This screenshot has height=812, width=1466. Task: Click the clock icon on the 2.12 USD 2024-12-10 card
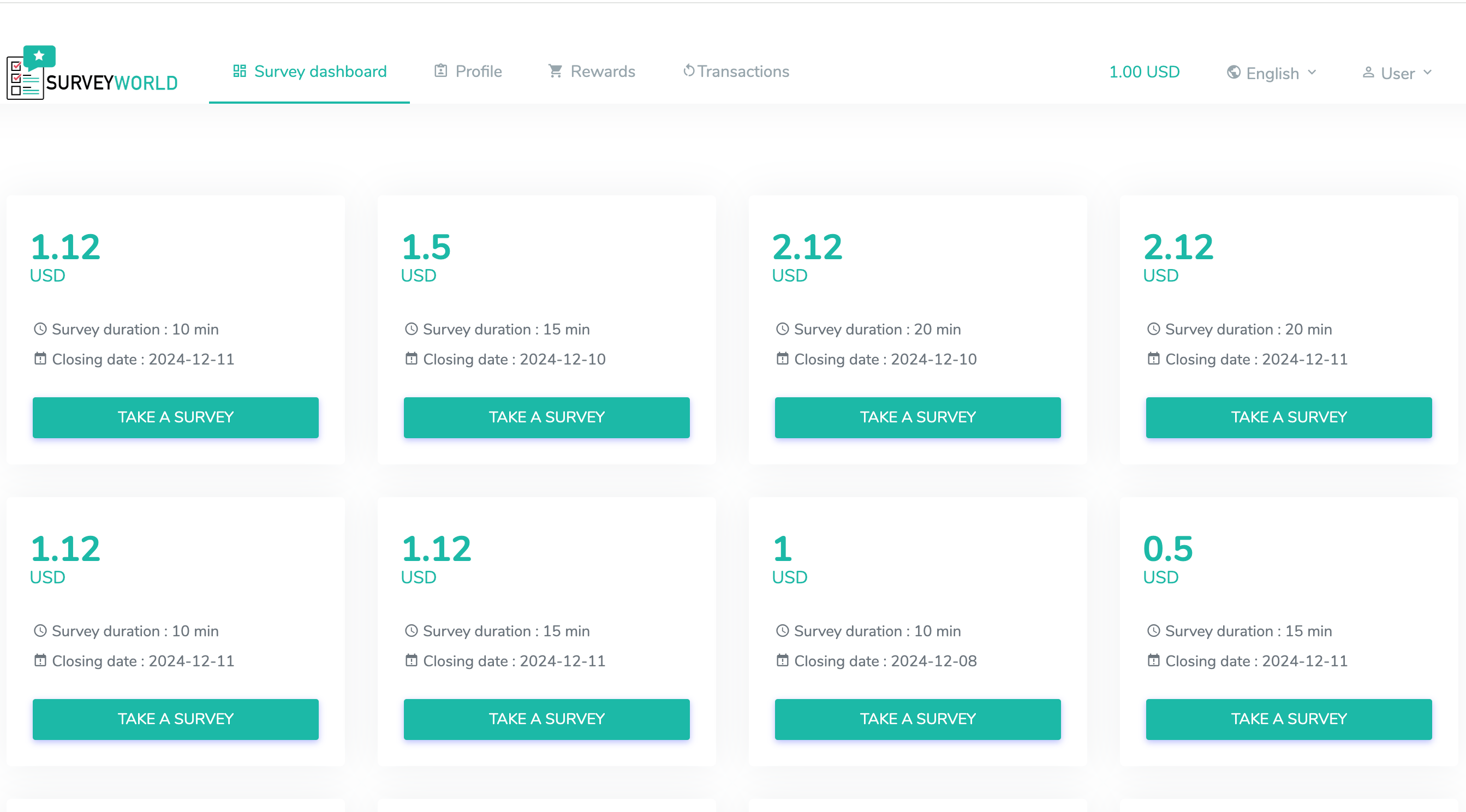783,329
